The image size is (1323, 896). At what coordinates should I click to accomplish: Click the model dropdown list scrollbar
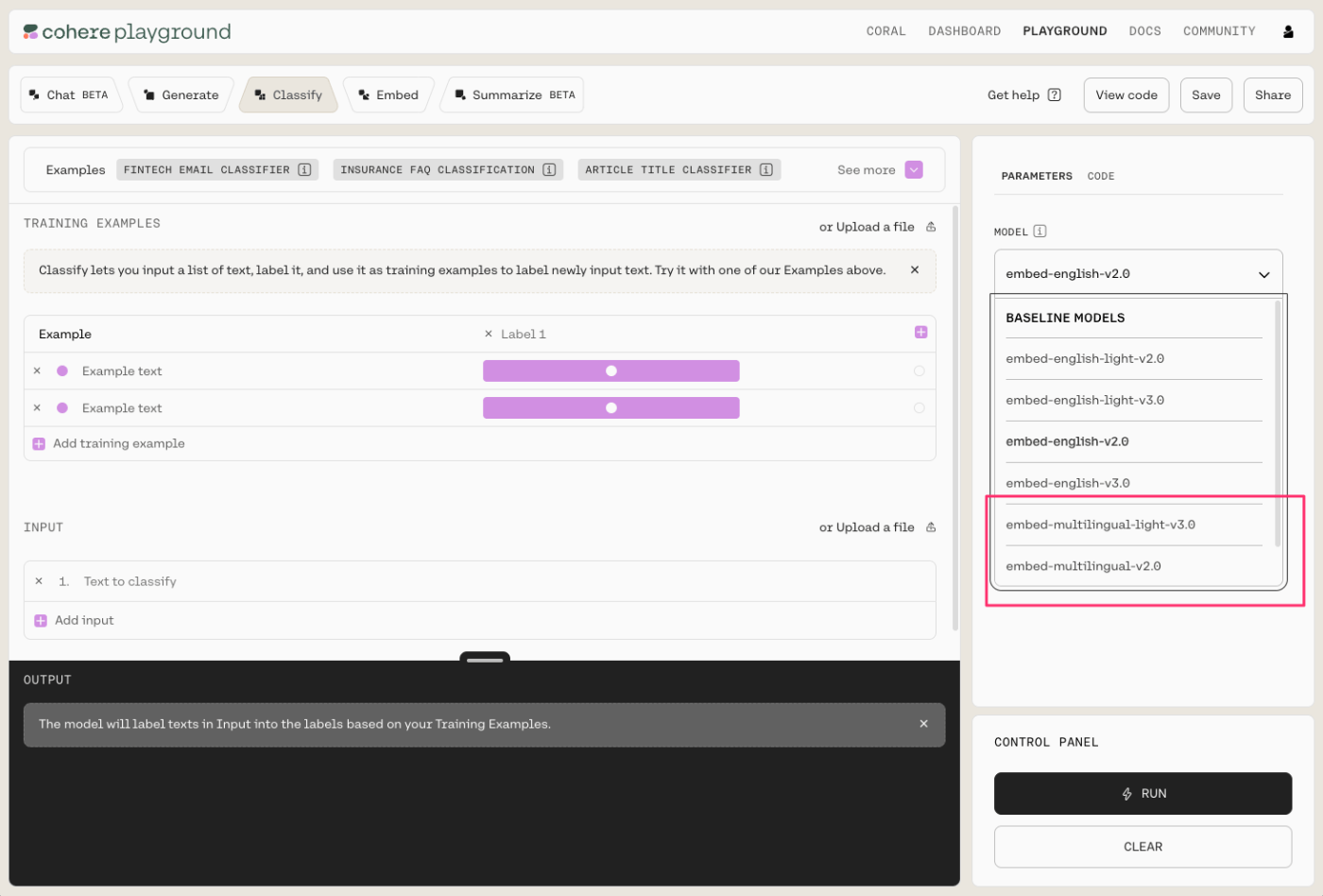pos(1278,423)
